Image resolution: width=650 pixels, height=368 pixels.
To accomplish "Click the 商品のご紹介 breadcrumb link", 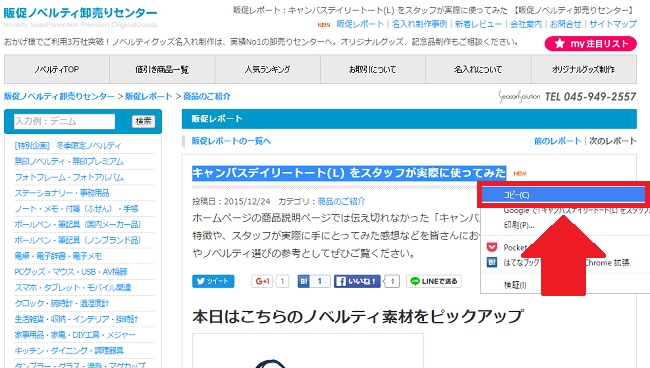I will point(206,96).
